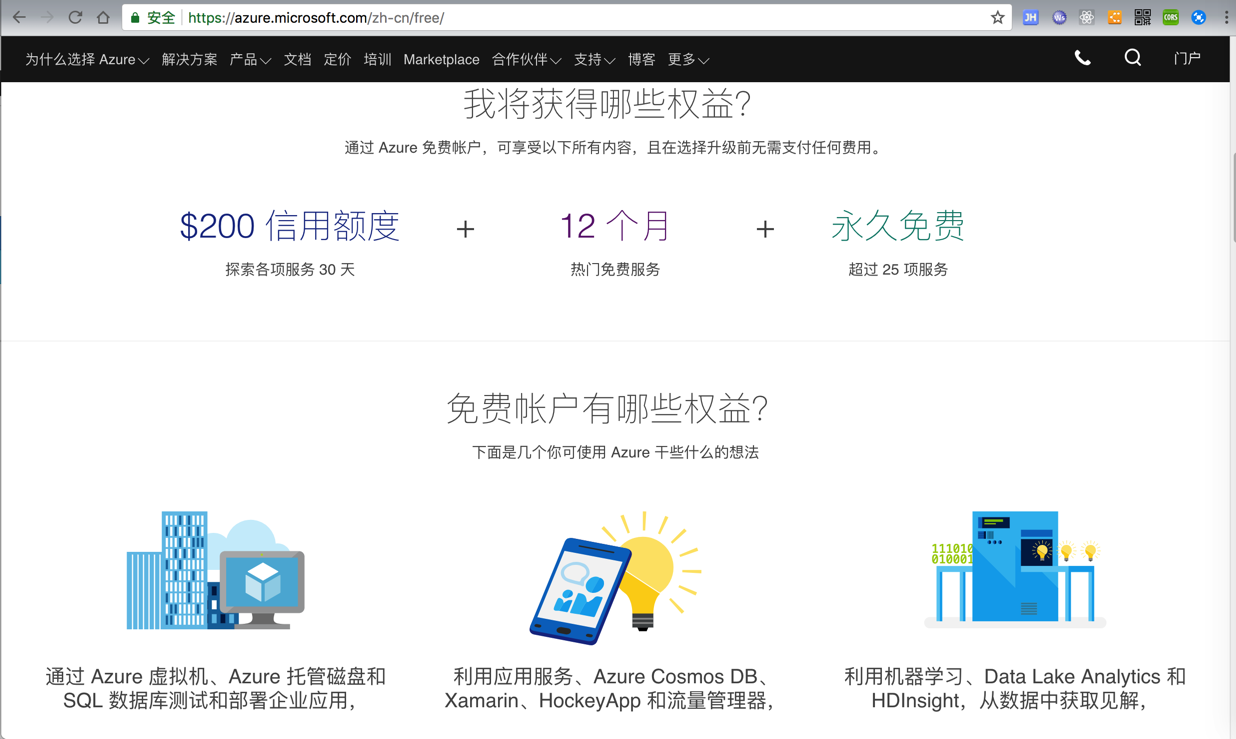Click the 热门免费服务 text
This screenshot has height=739, width=1236.
click(x=615, y=270)
